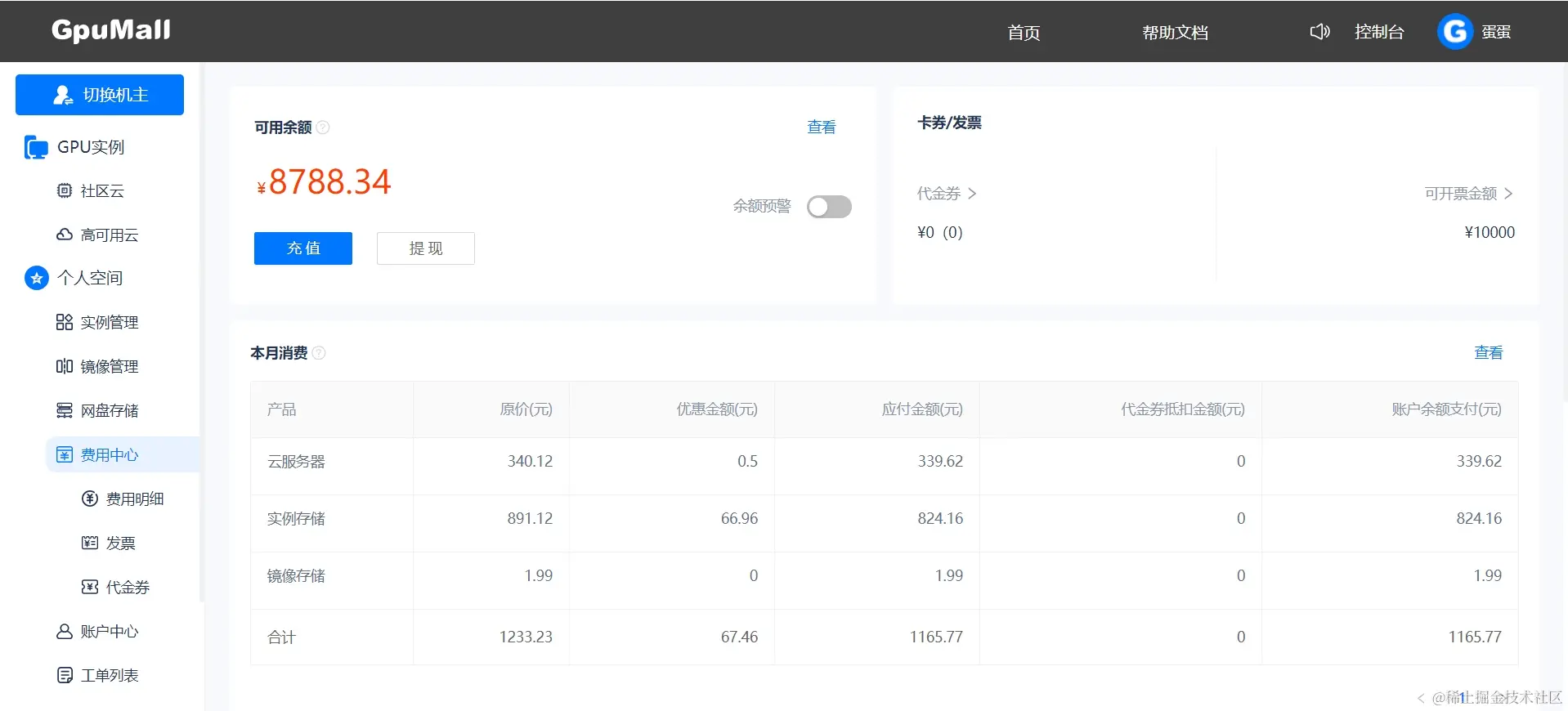Open 可开票金额 via its chevron arrow
Viewport: 1568px width, 711px height.
[x=1508, y=194]
